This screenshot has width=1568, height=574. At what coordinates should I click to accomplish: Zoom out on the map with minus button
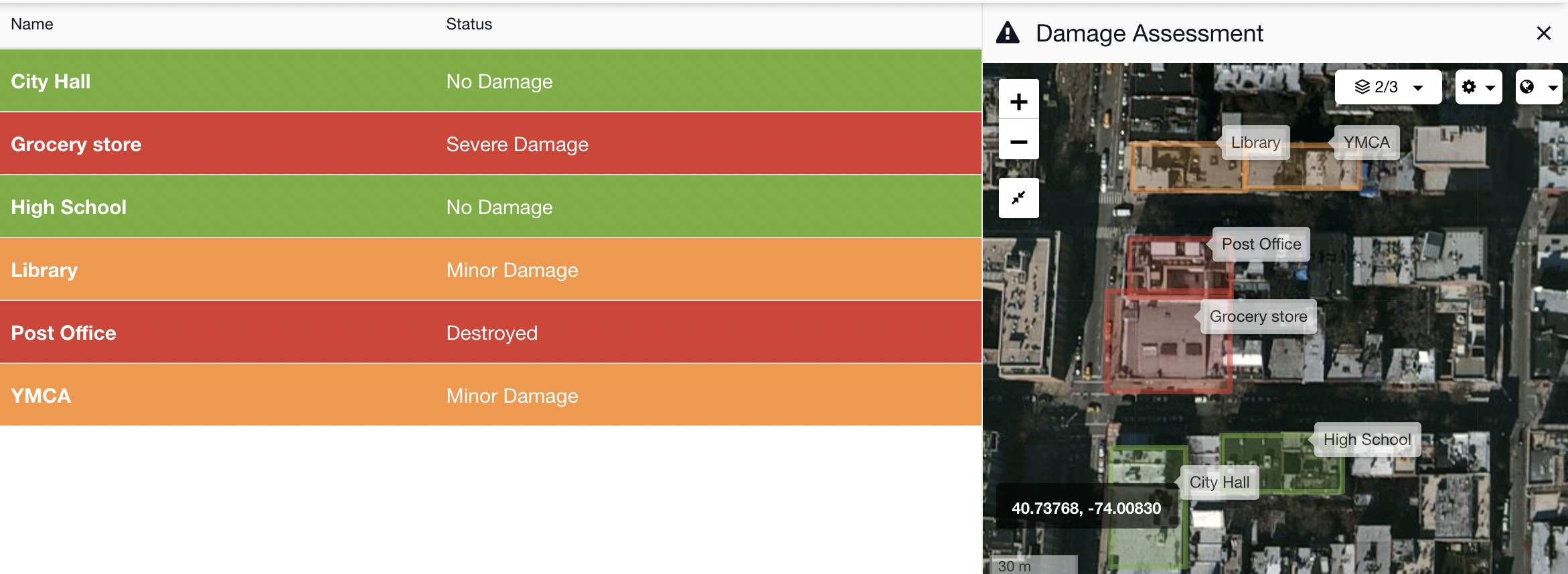1018,140
